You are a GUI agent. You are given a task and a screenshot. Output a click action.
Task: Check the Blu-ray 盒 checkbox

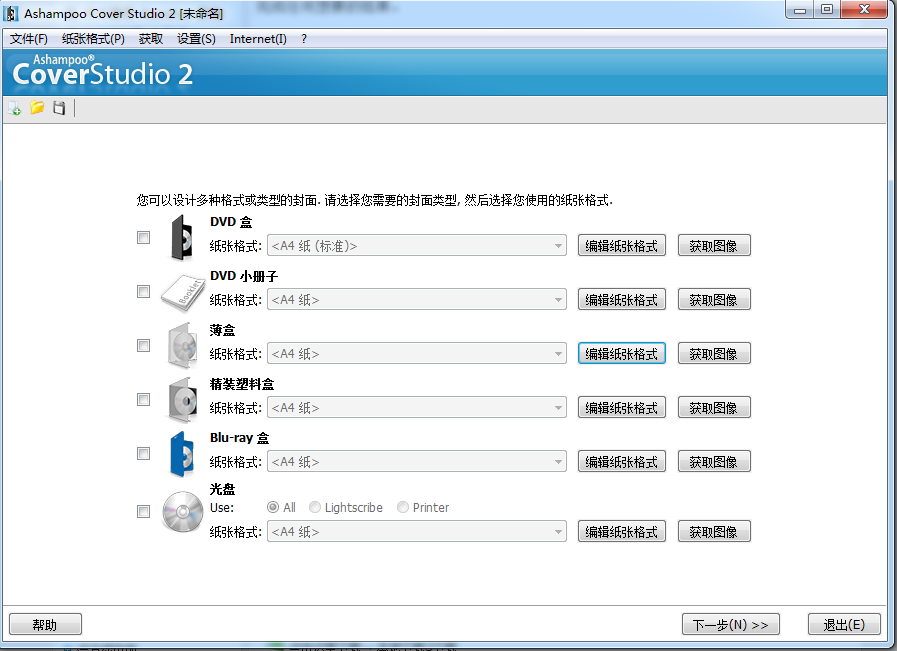coord(144,454)
